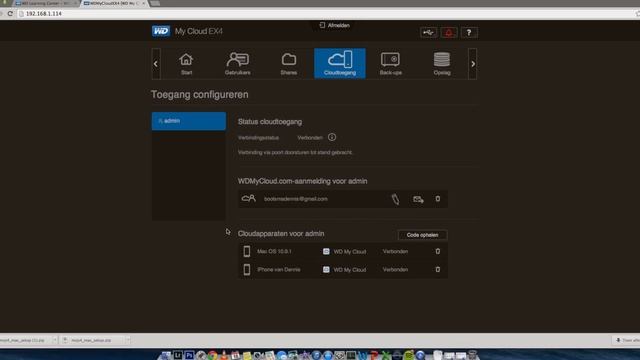Open the Shares tab

(x=289, y=64)
